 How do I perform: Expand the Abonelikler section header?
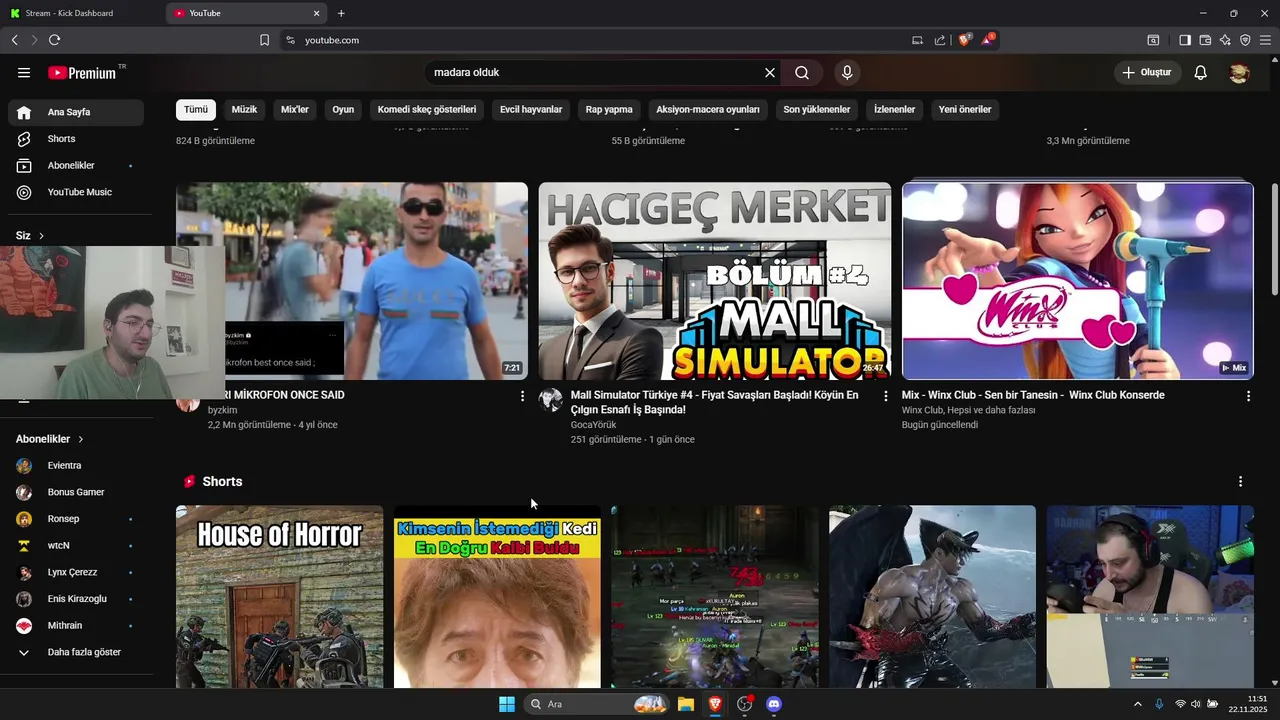point(50,439)
